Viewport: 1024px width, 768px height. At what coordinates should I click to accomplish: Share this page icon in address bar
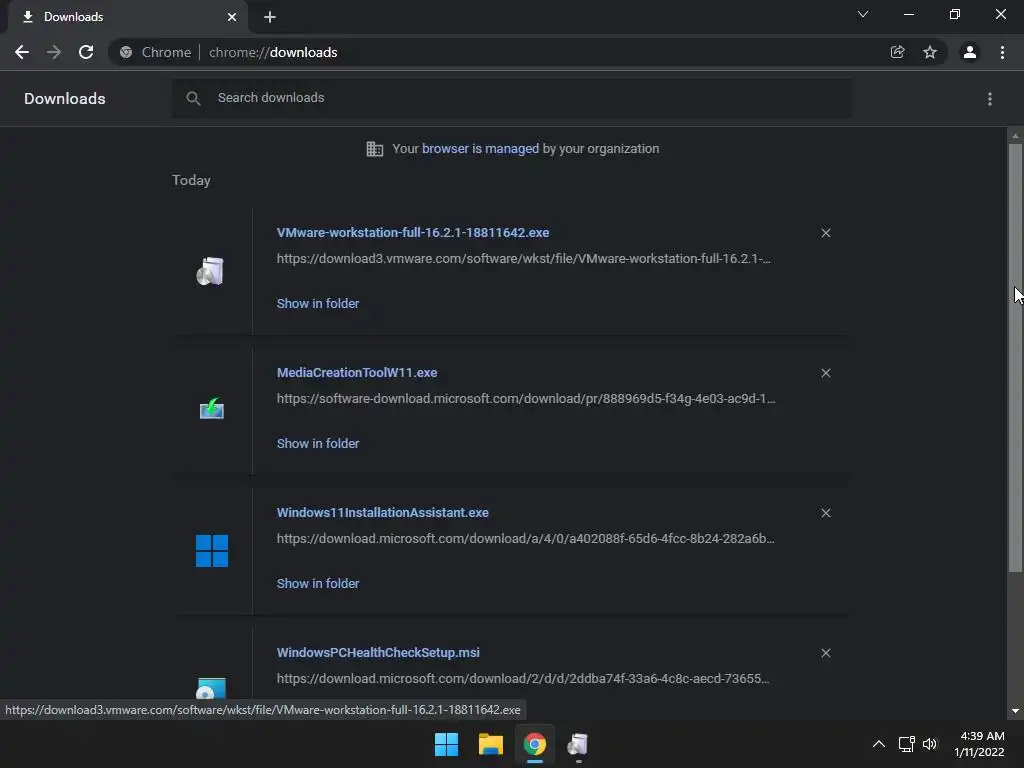(x=897, y=52)
